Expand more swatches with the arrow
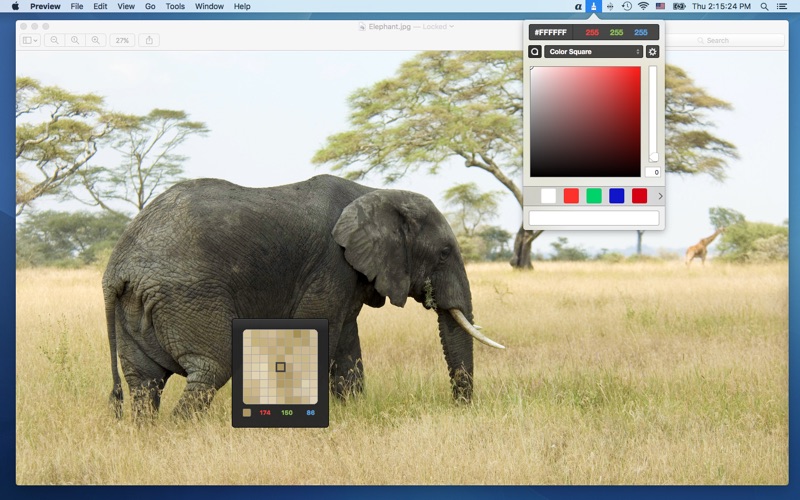800x500 pixels. [660, 196]
